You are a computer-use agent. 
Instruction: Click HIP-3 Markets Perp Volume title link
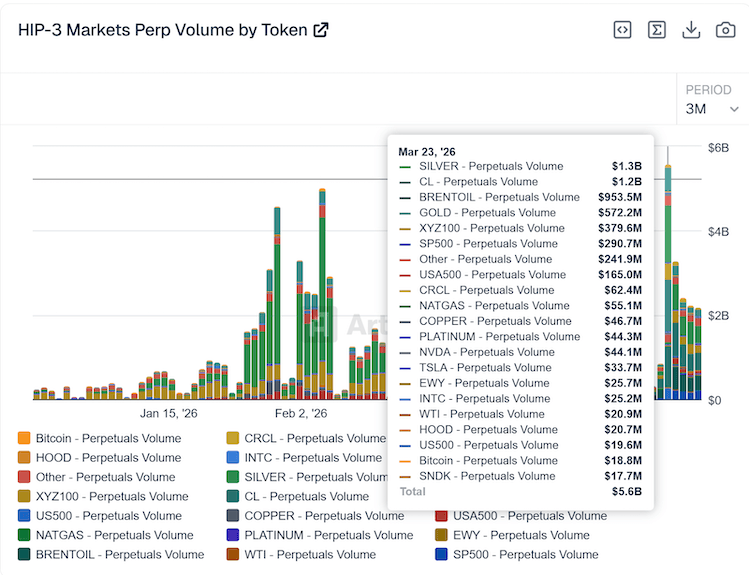coord(164,30)
